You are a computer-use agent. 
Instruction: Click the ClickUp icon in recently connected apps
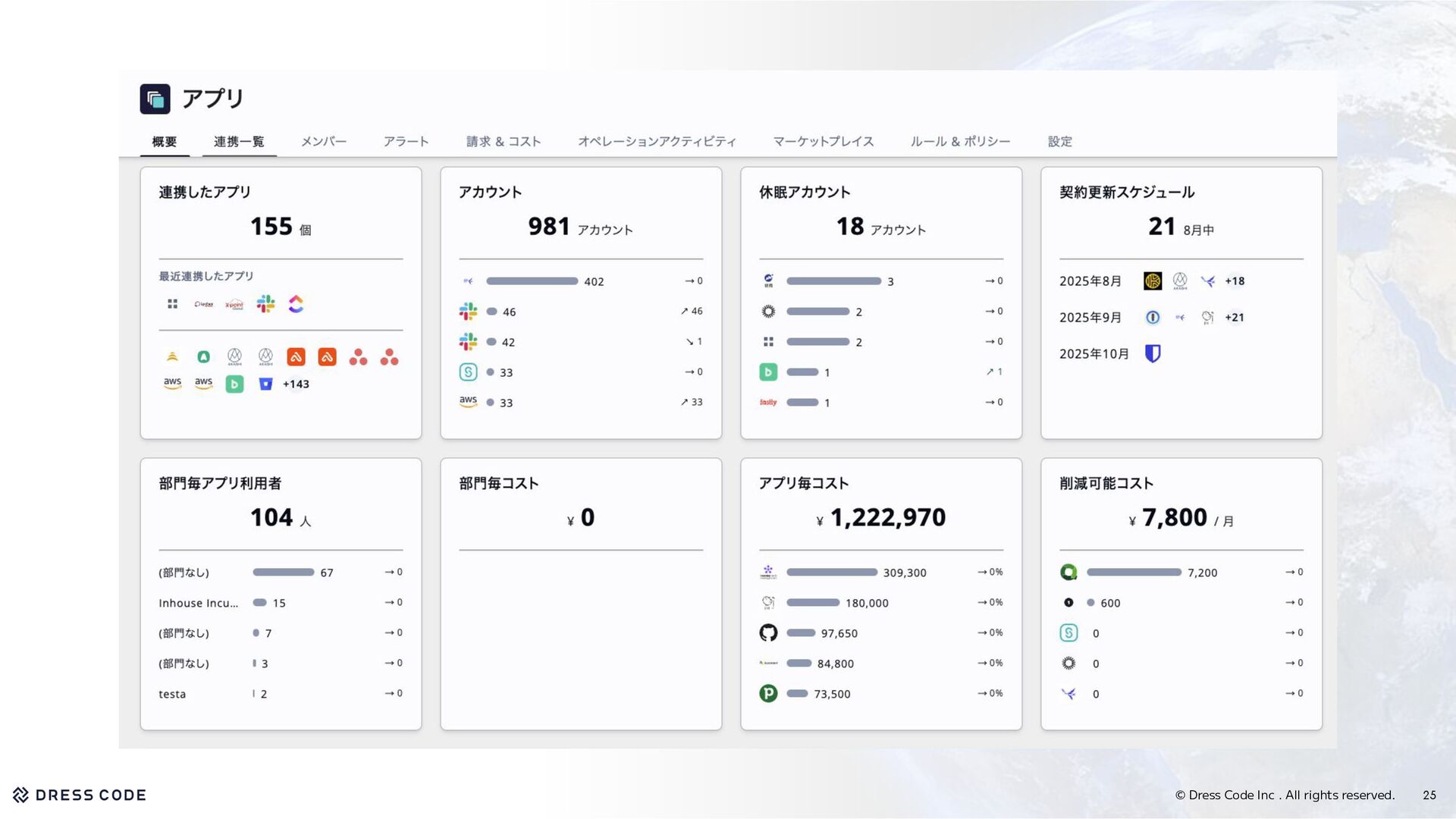pyautogui.click(x=296, y=304)
